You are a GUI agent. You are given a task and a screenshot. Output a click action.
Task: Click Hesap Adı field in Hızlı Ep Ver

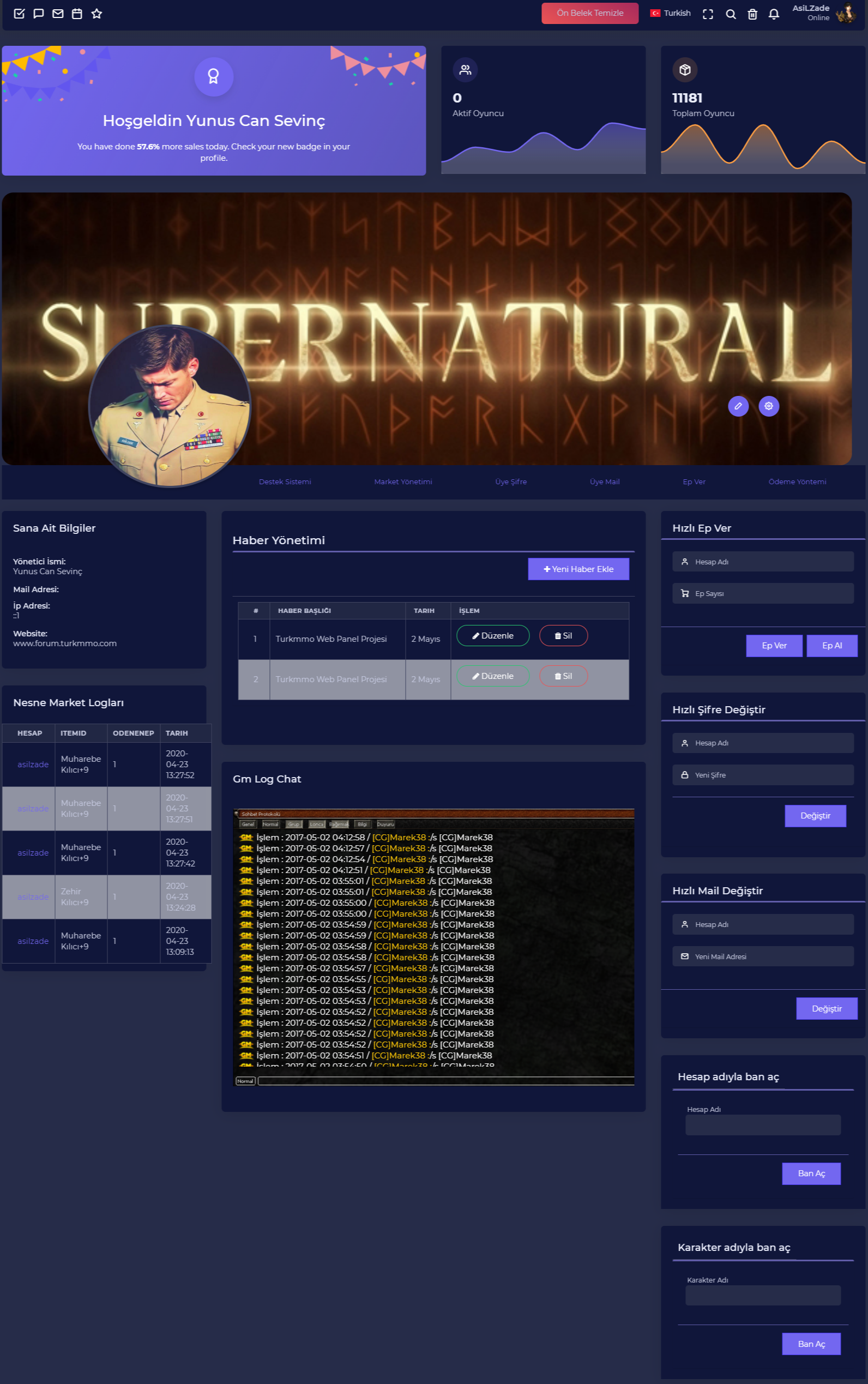point(763,562)
